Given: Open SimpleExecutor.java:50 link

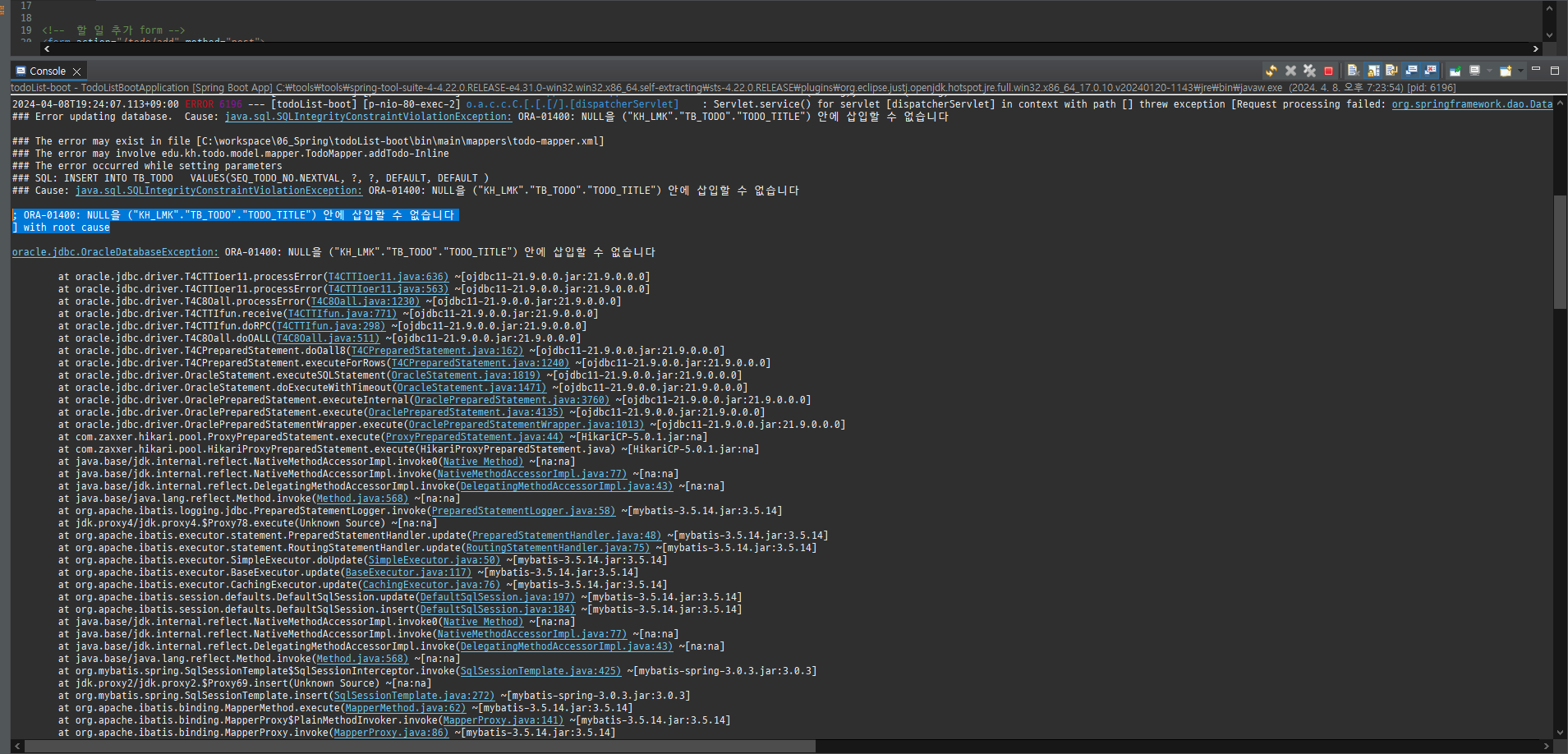Looking at the screenshot, I should [x=434, y=560].
